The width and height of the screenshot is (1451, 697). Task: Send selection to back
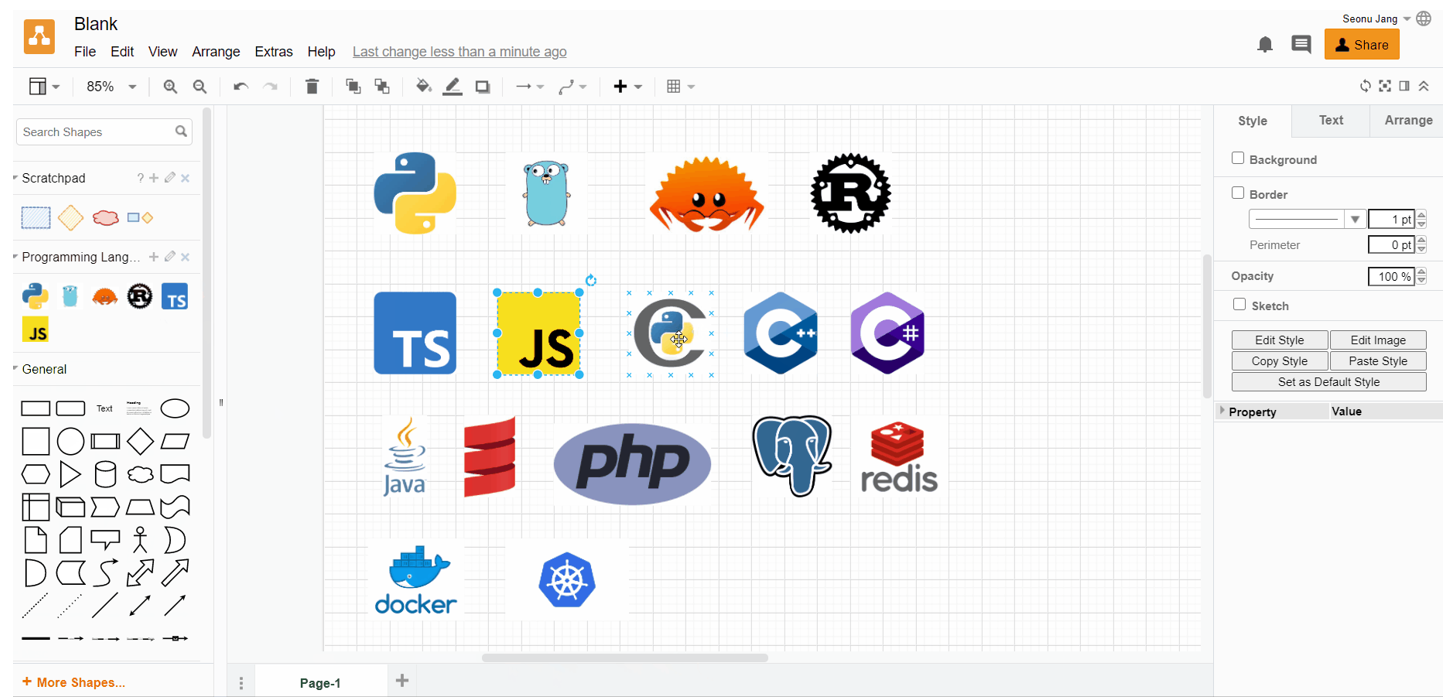tap(382, 87)
